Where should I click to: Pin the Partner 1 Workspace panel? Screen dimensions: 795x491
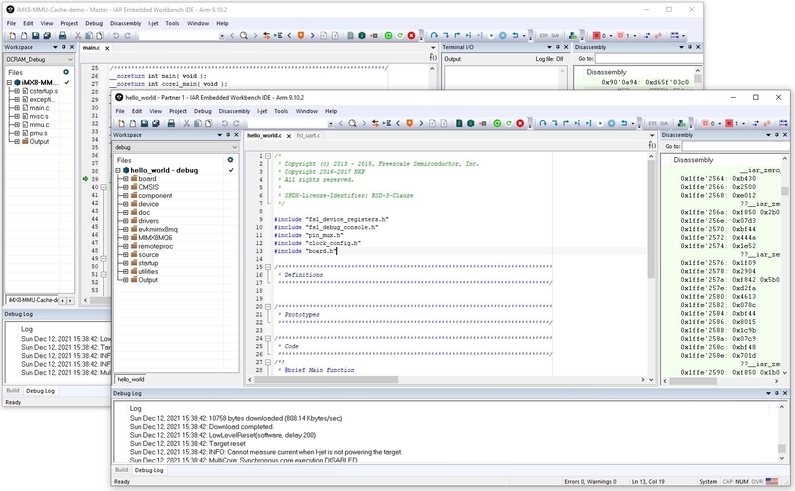tap(228, 135)
